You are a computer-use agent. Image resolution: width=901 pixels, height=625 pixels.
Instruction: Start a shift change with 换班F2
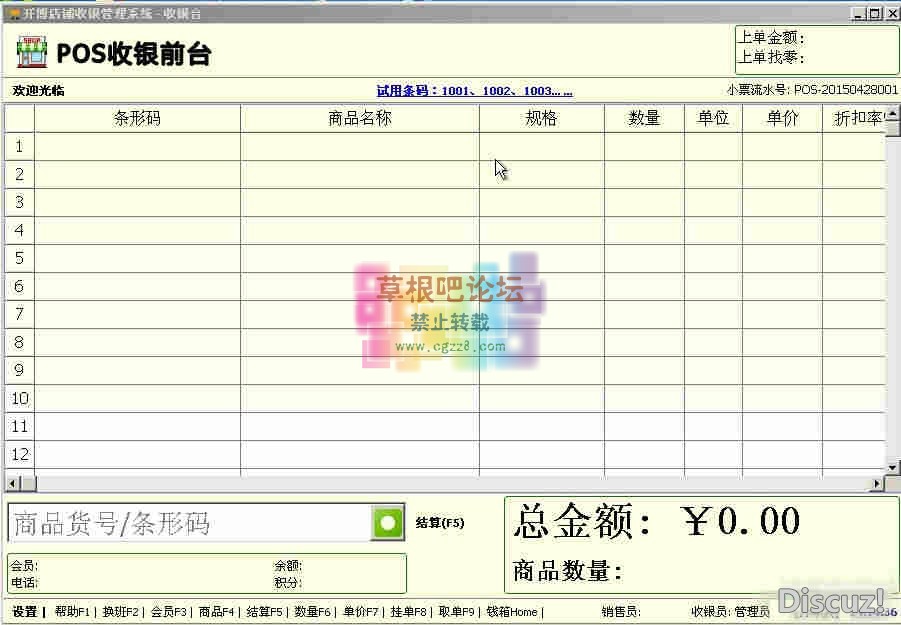(120, 612)
